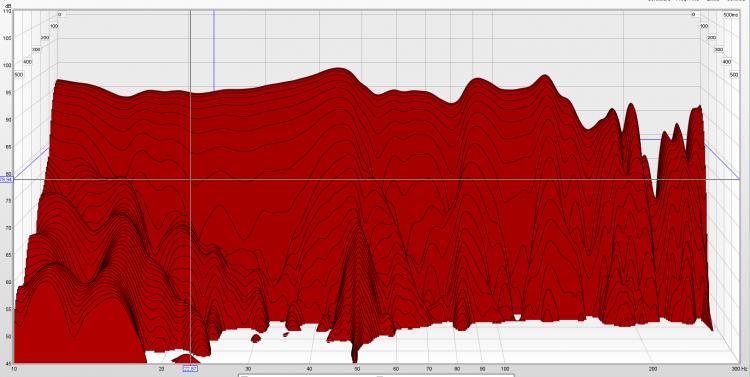Select the "500ms" time axis end label
Viewport: 750px width, 377px height.
(x=730, y=15)
